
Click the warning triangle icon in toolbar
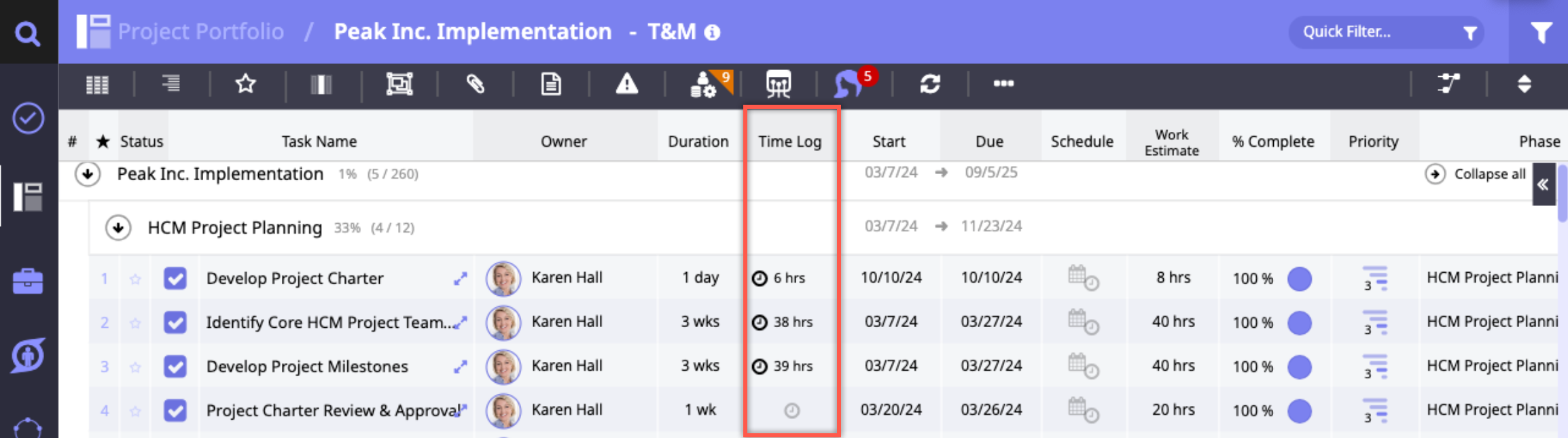(626, 84)
